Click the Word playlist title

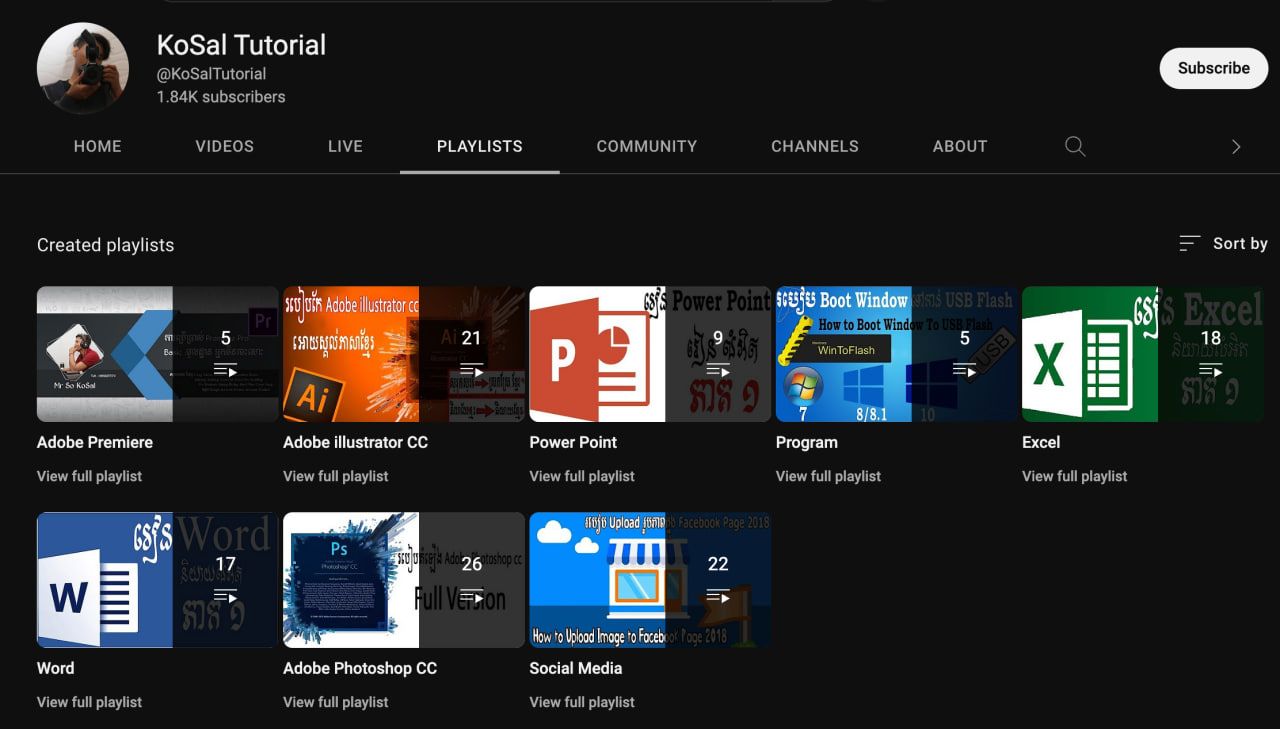pyautogui.click(x=55, y=668)
